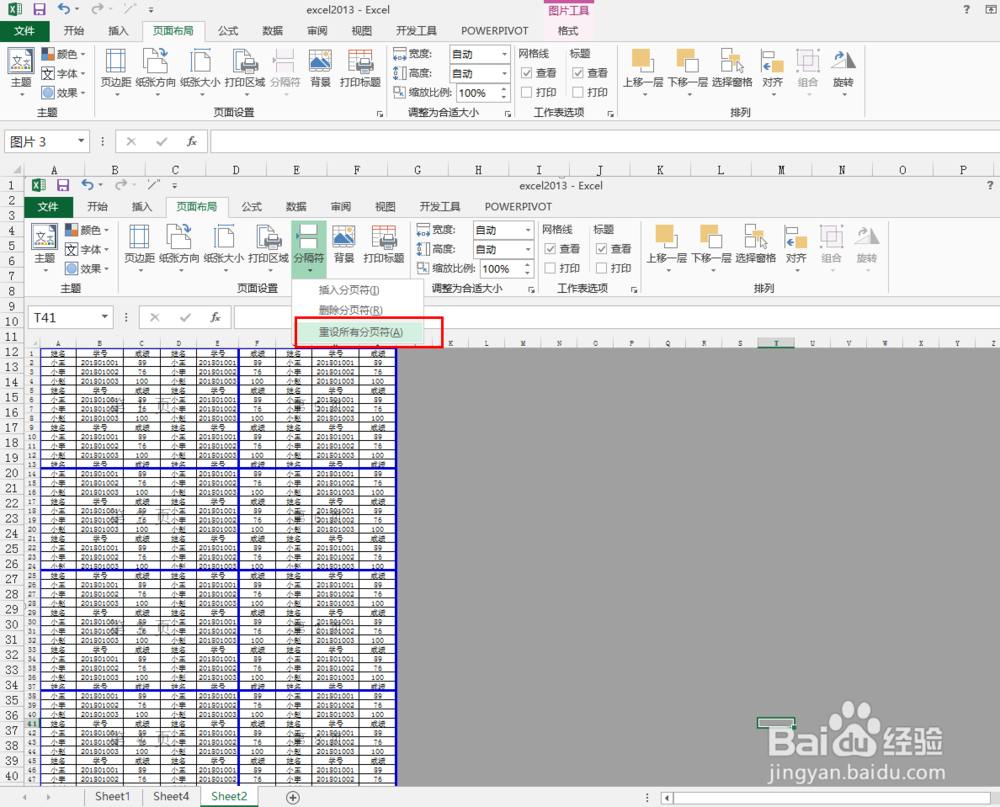Click 上移一层 bring forward in top ribbon

click(x=643, y=71)
